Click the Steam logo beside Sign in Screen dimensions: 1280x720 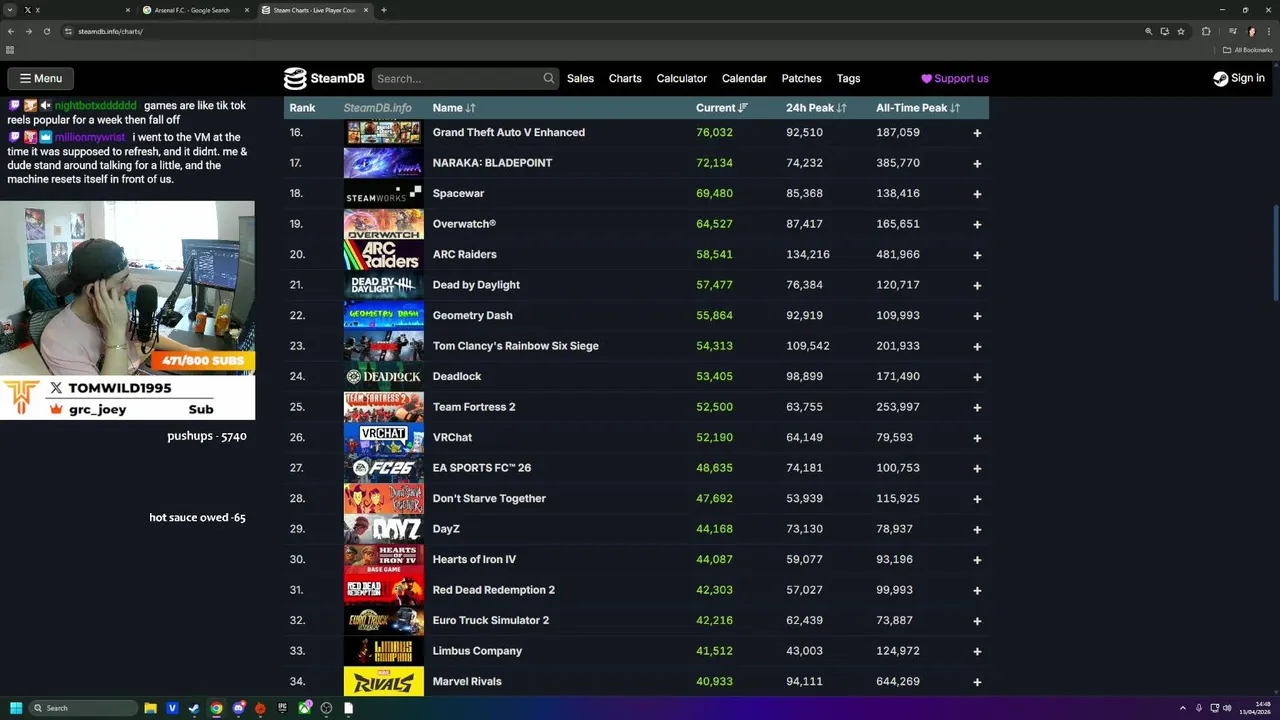point(1220,78)
